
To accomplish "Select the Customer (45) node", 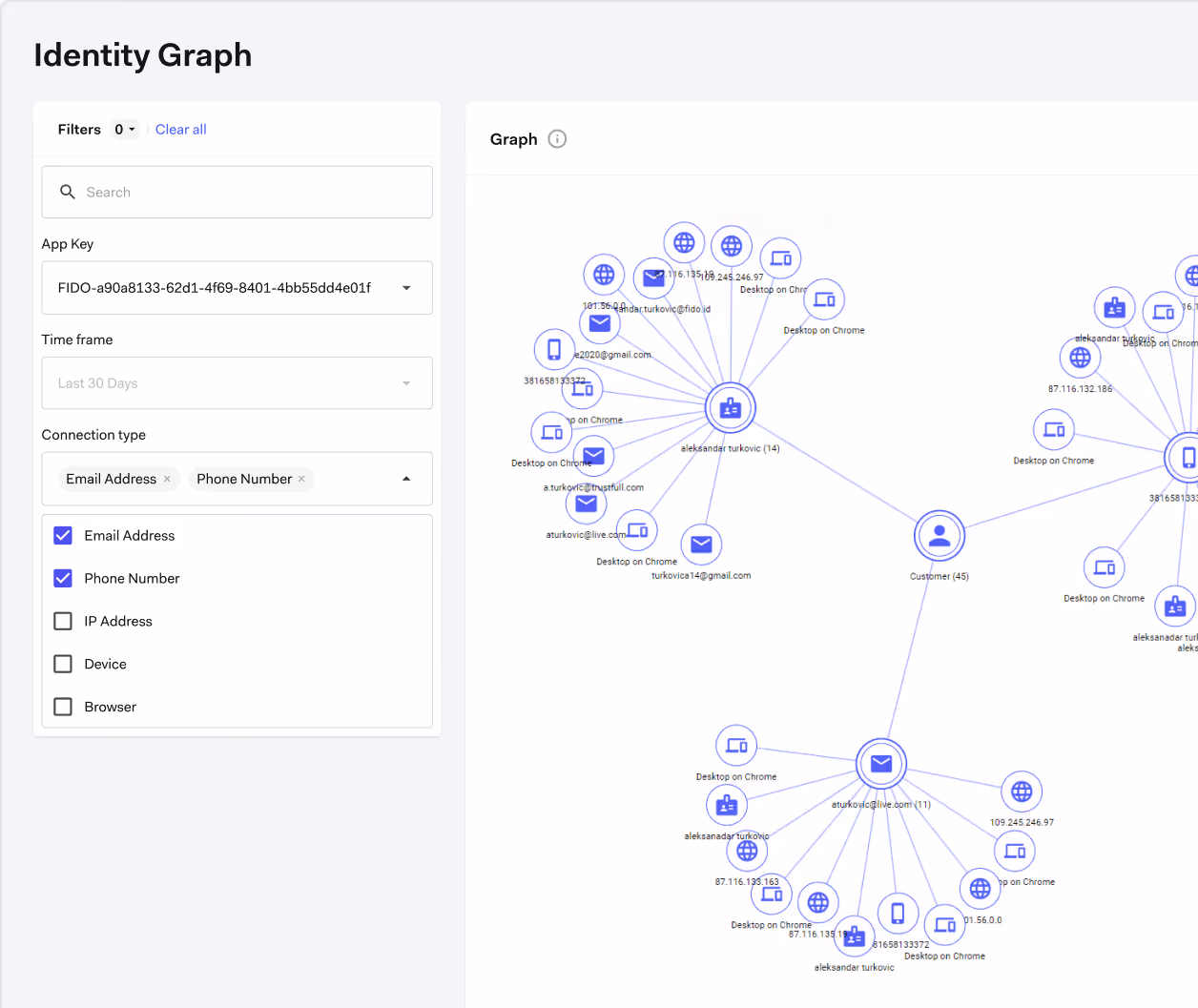I will [x=939, y=535].
